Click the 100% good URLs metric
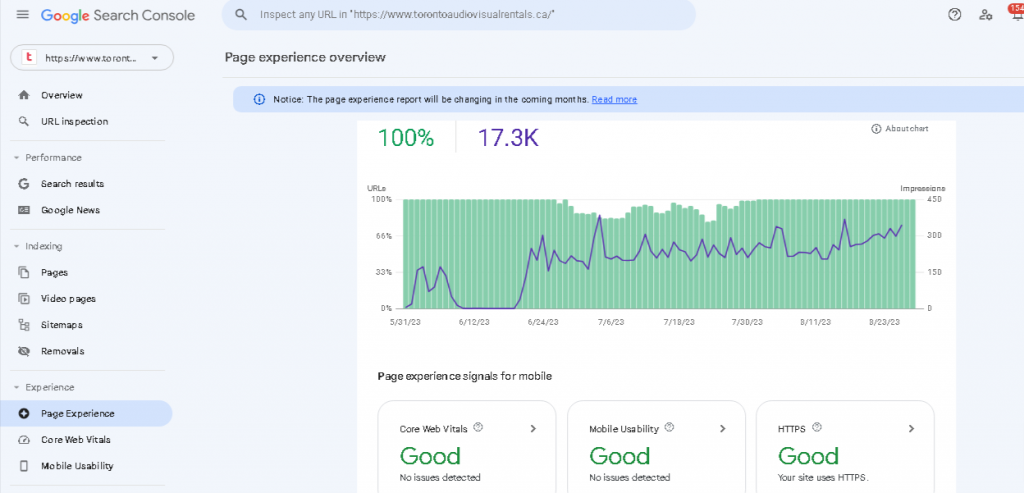Screen dimensions: 1024x493 click(x=406, y=138)
